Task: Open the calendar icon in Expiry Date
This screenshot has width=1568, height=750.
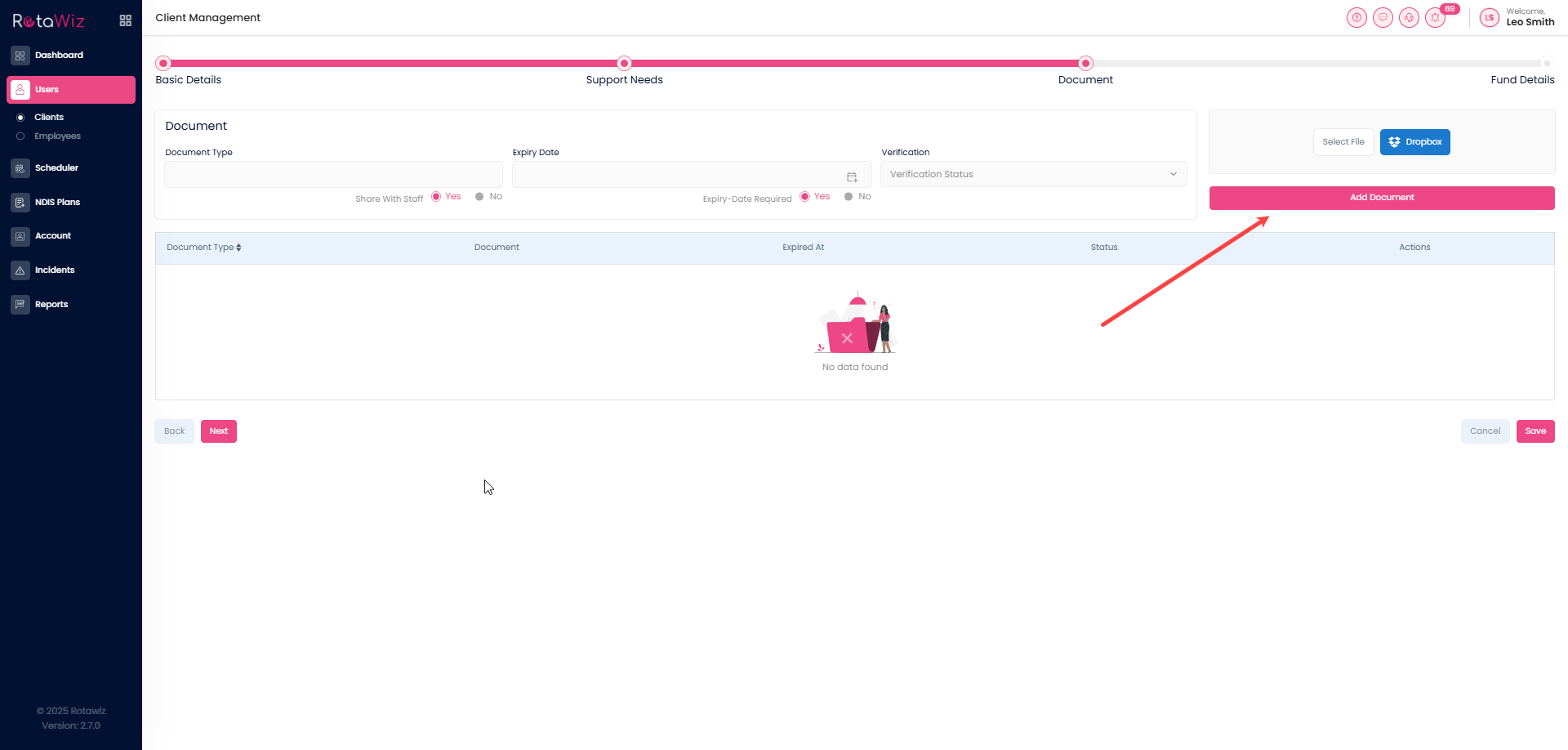Action: point(852,176)
